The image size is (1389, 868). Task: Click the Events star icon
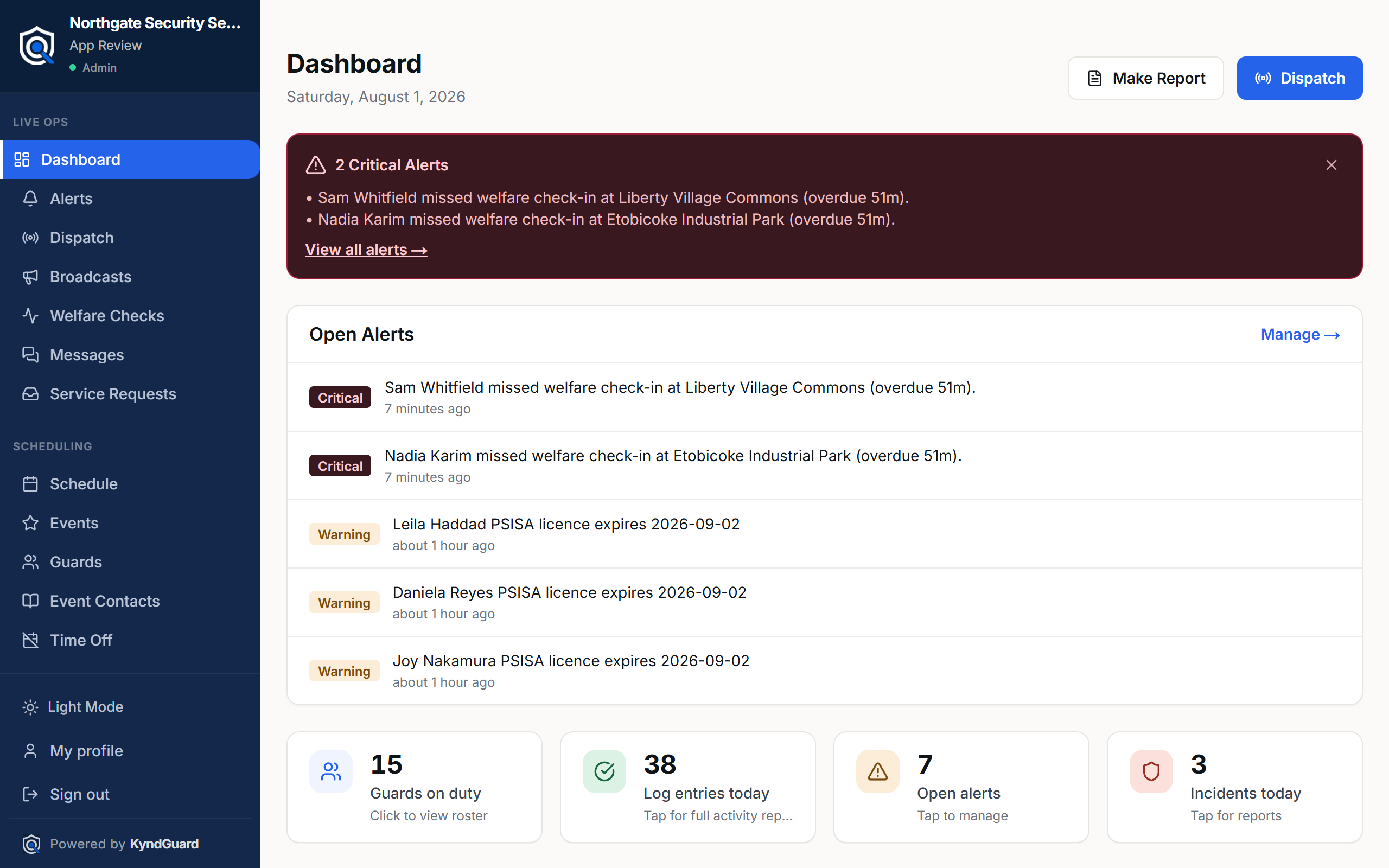(30, 523)
